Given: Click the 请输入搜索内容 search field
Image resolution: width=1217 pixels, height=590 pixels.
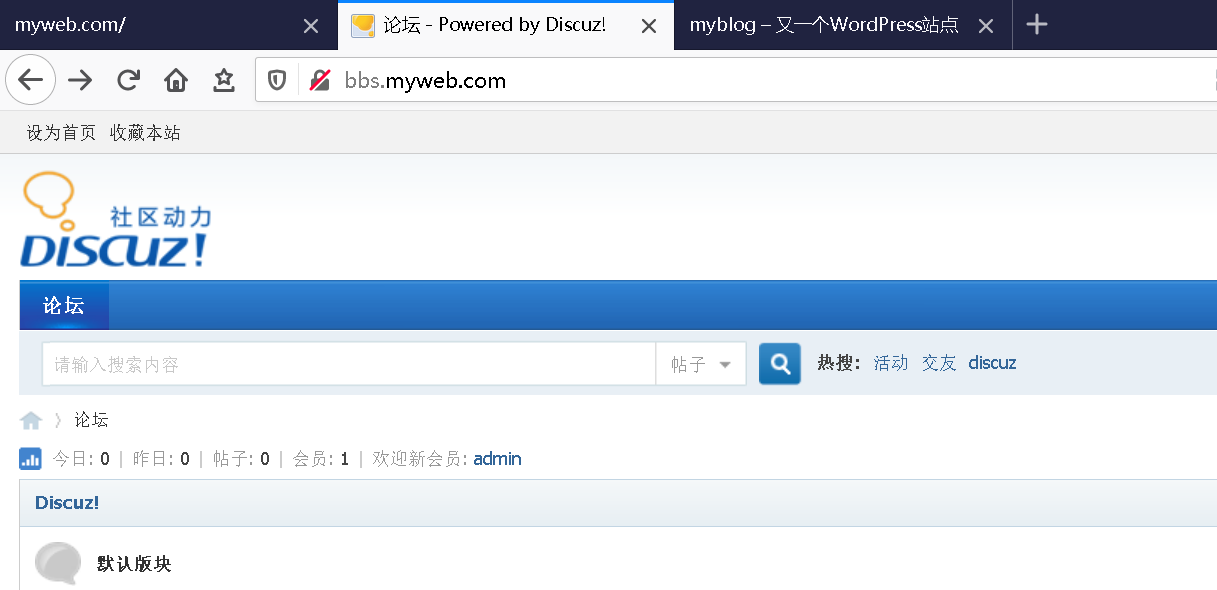Looking at the screenshot, I should 348,364.
